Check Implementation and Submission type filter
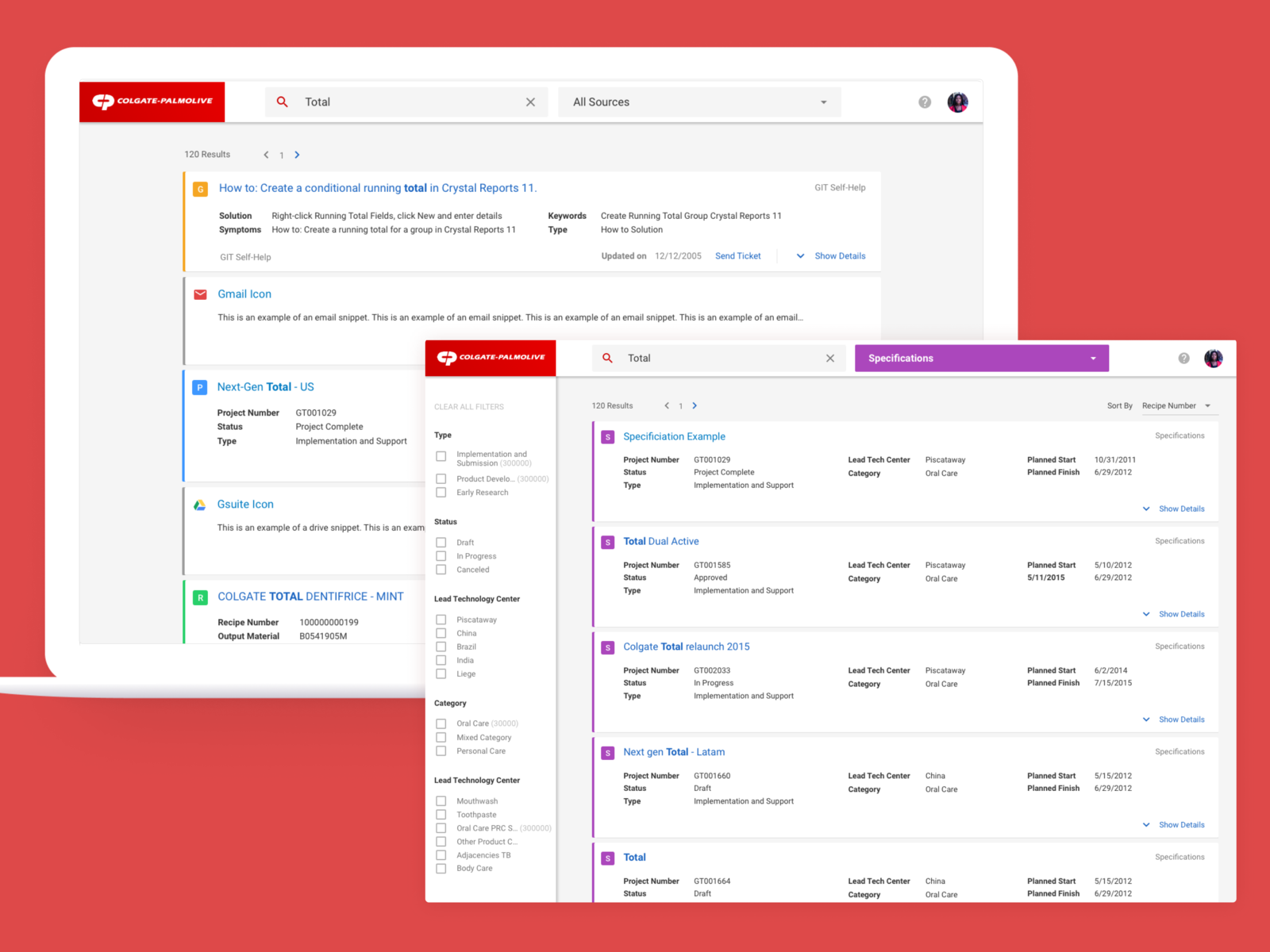The width and height of the screenshot is (1270, 952). [441, 456]
